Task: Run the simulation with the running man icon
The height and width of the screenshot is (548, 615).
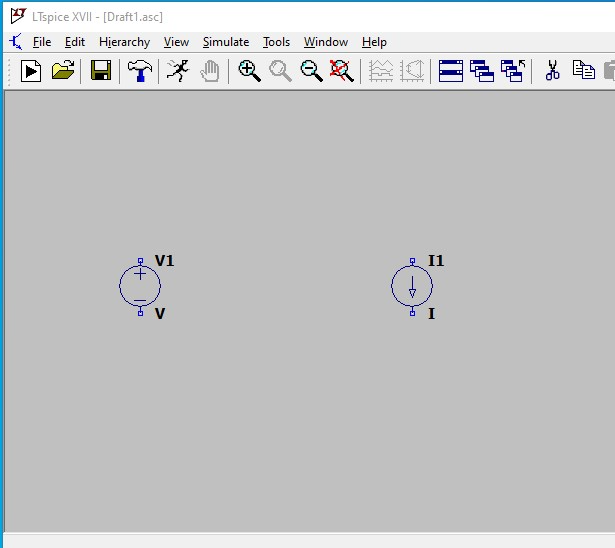Action: click(x=178, y=71)
